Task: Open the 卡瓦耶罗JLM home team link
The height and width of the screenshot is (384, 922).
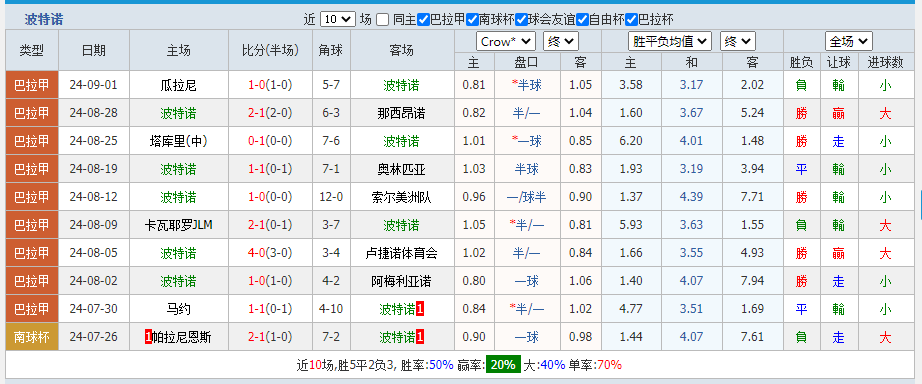Action: click(x=179, y=225)
